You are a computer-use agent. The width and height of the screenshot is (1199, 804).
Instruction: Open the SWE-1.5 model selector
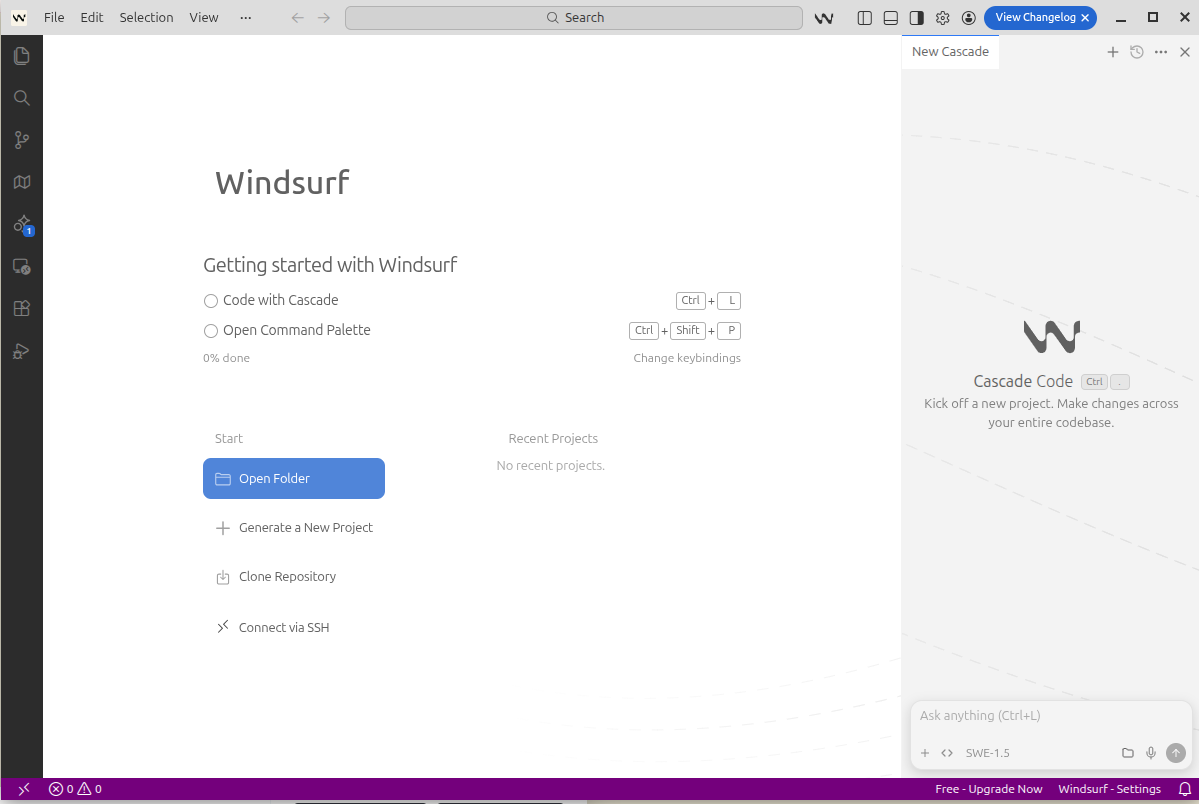(x=987, y=753)
